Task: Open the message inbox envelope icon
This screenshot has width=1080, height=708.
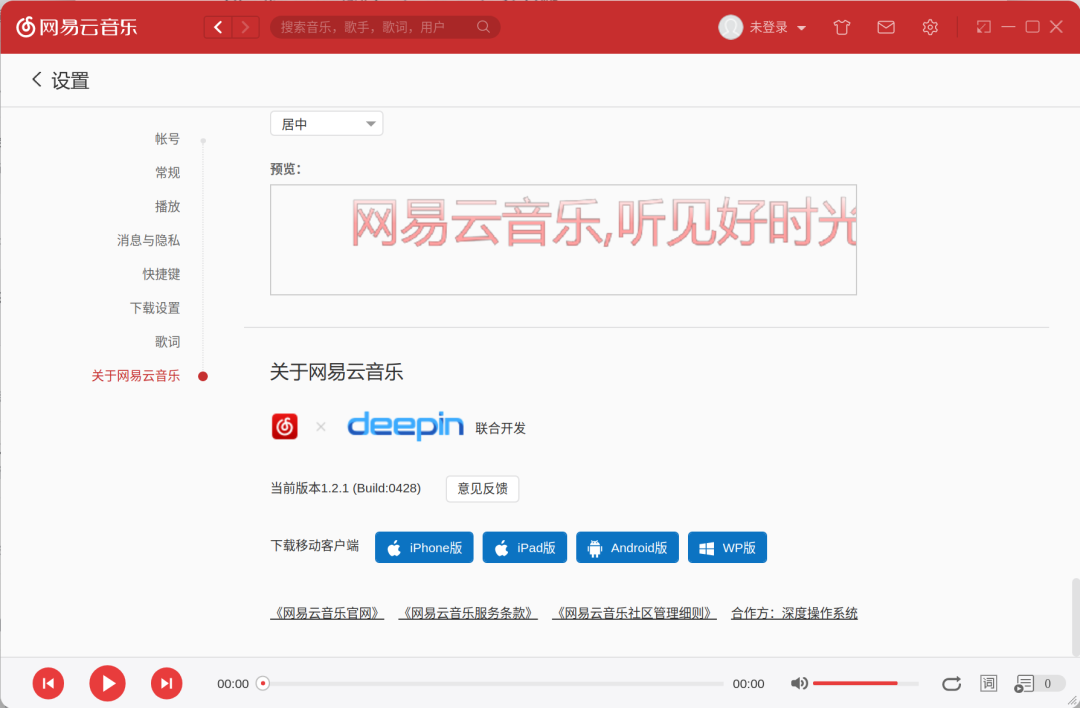Action: [885, 27]
